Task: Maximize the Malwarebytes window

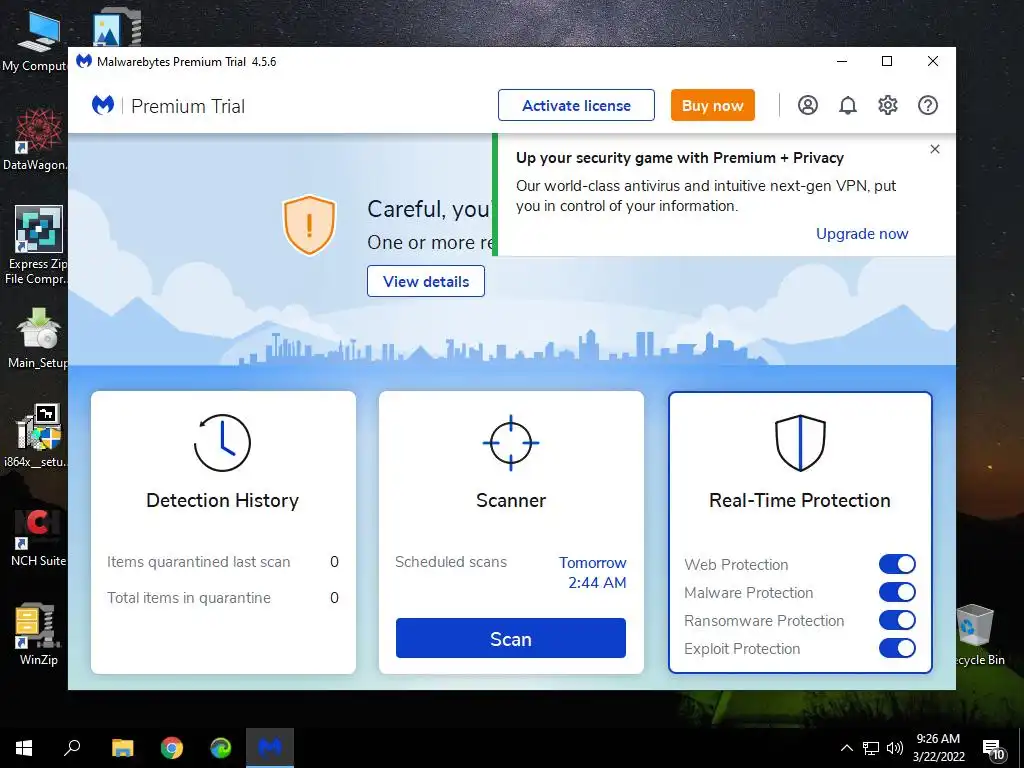Action: pyautogui.click(x=887, y=61)
